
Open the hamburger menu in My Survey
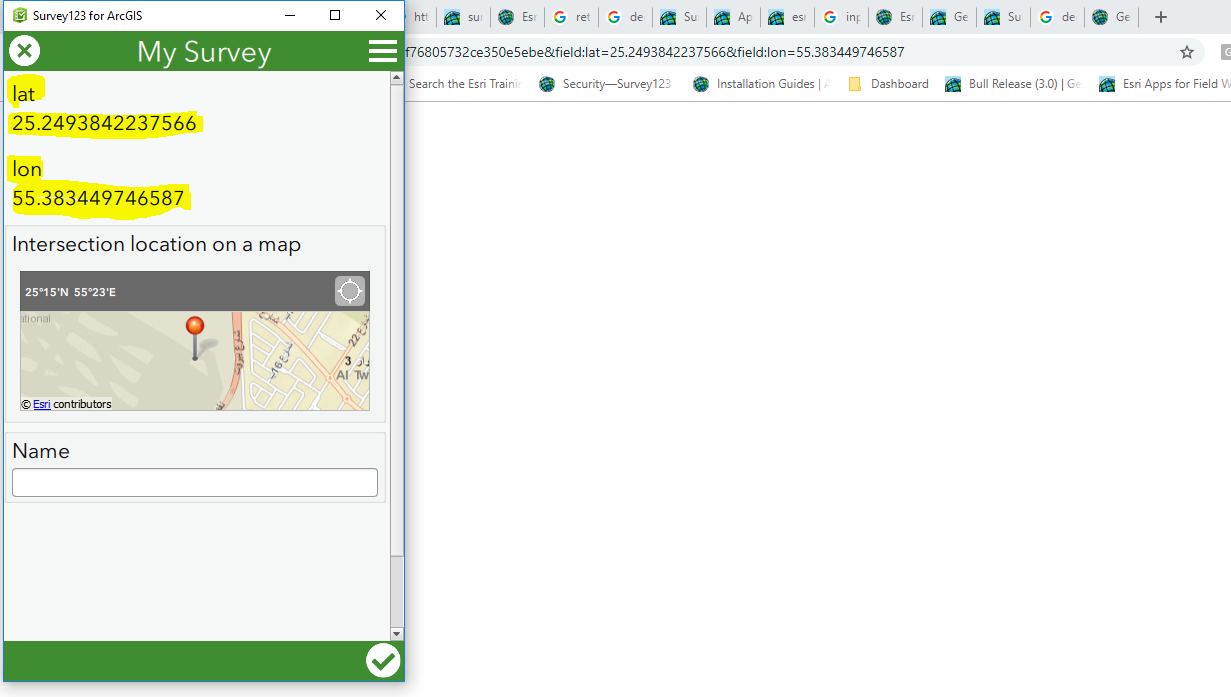tap(383, 51)
